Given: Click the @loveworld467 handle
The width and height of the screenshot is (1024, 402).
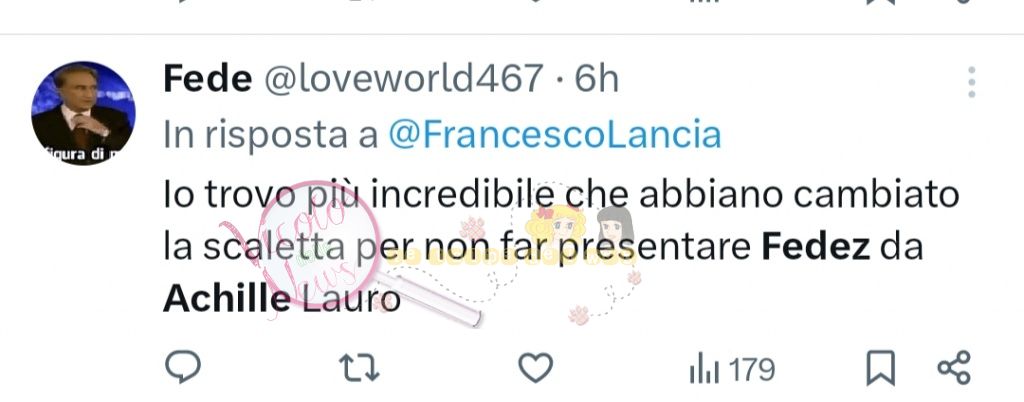Looking at the screenshot, I should tap(404, 80).
